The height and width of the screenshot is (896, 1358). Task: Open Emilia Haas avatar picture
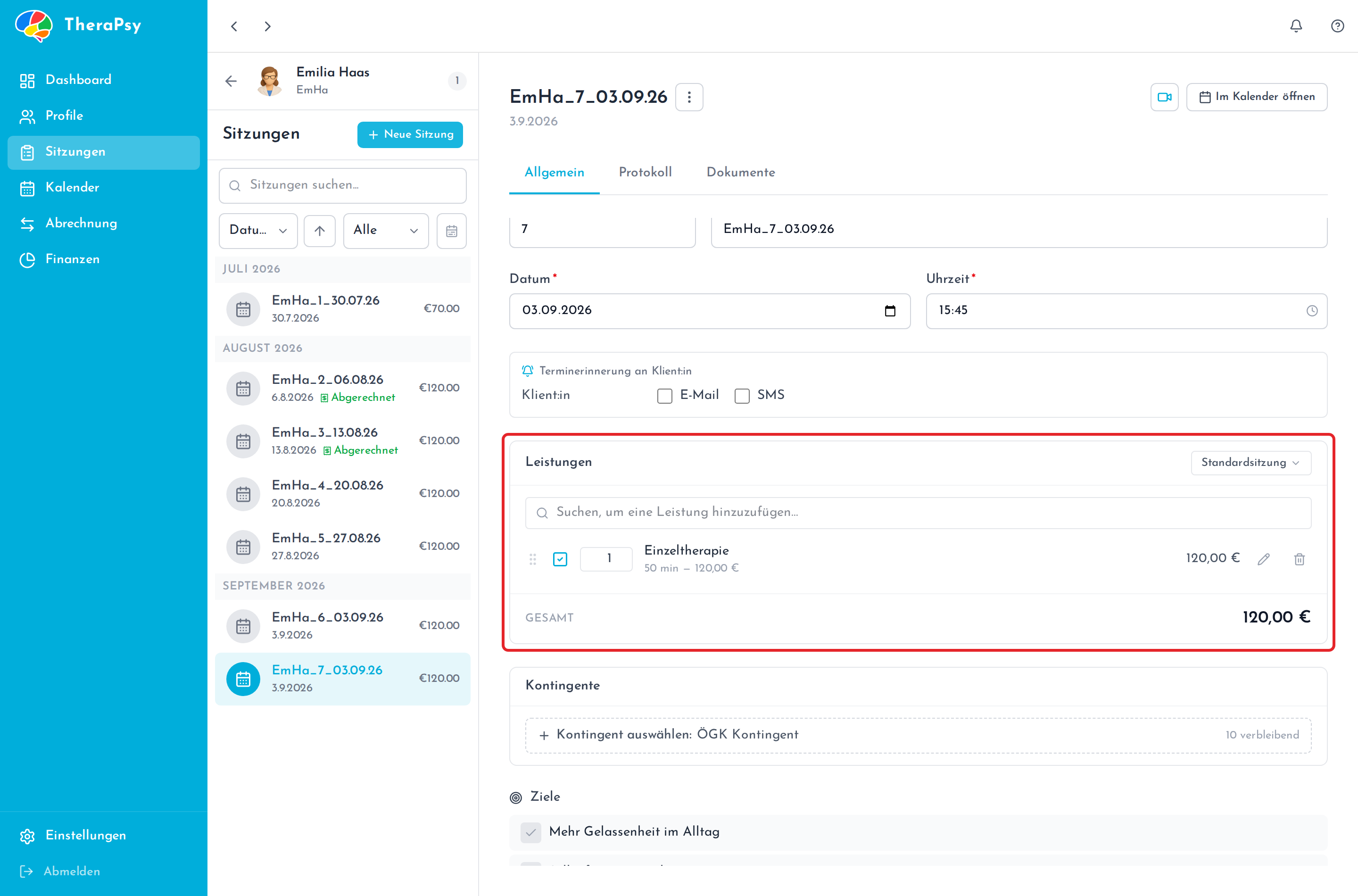(x=270, y=81)
